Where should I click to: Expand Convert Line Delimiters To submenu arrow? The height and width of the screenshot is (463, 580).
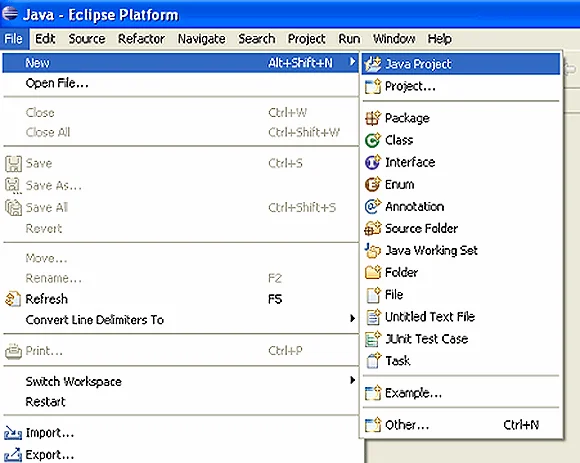click(353, 318)
